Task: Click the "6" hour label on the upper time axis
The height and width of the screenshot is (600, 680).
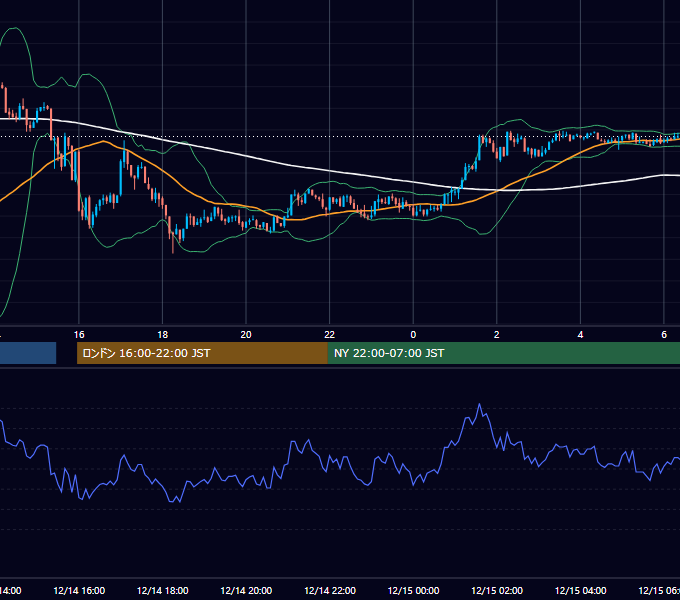Action: [x=664, y=335]
